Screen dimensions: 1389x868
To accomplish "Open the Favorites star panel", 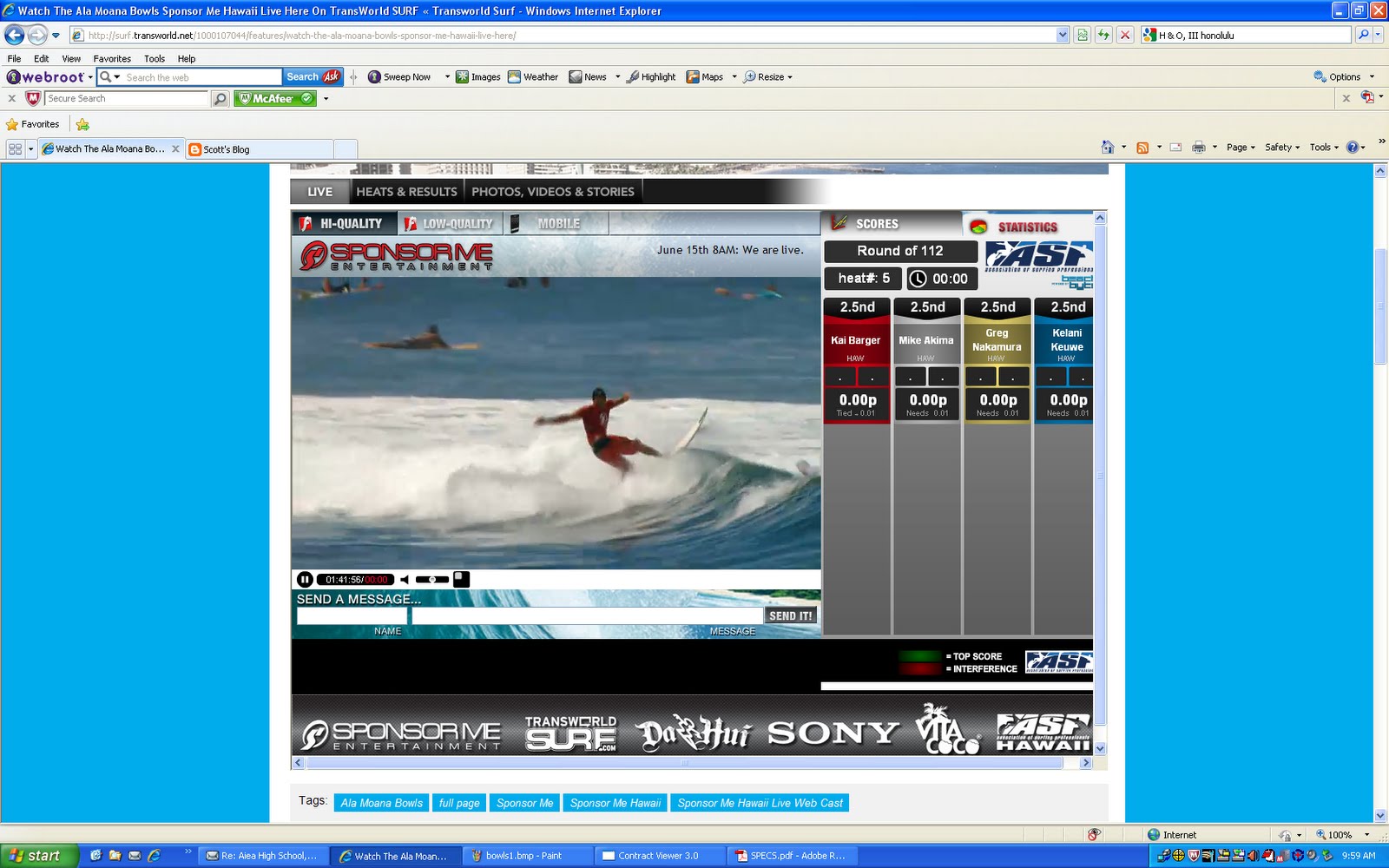I will [x=33, y=124].
